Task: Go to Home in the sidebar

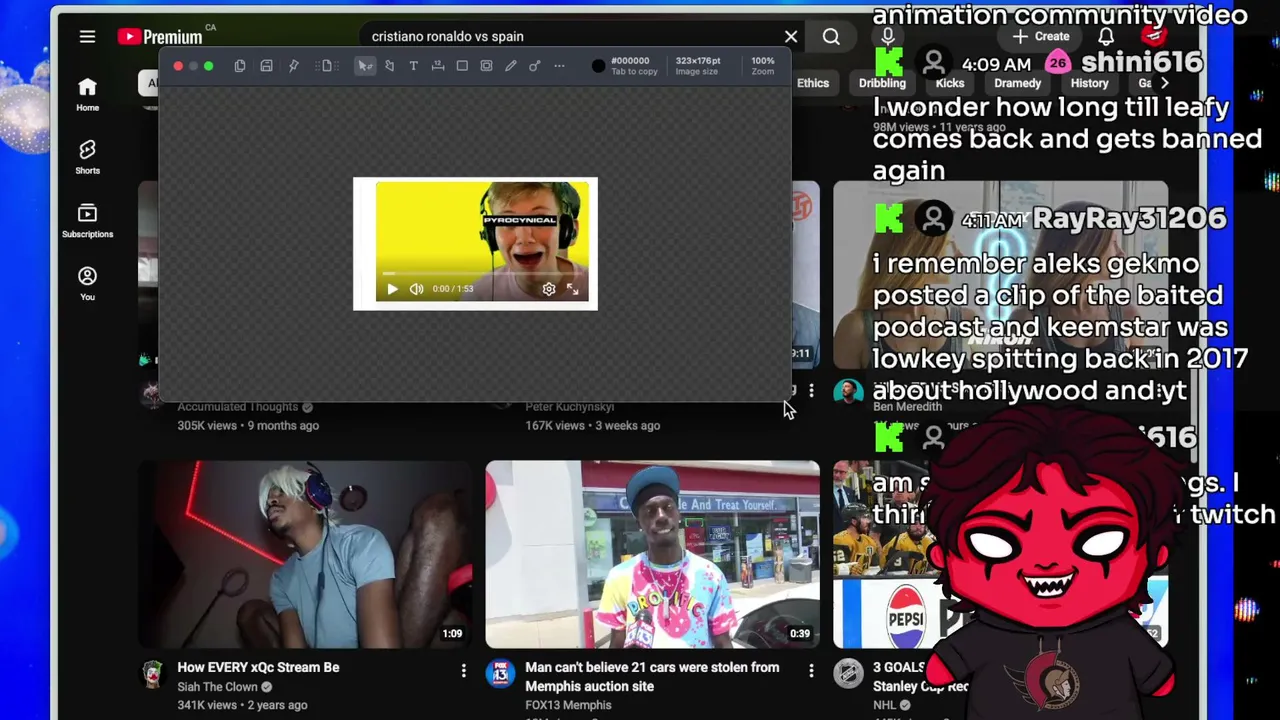Action: coord(88,95)
